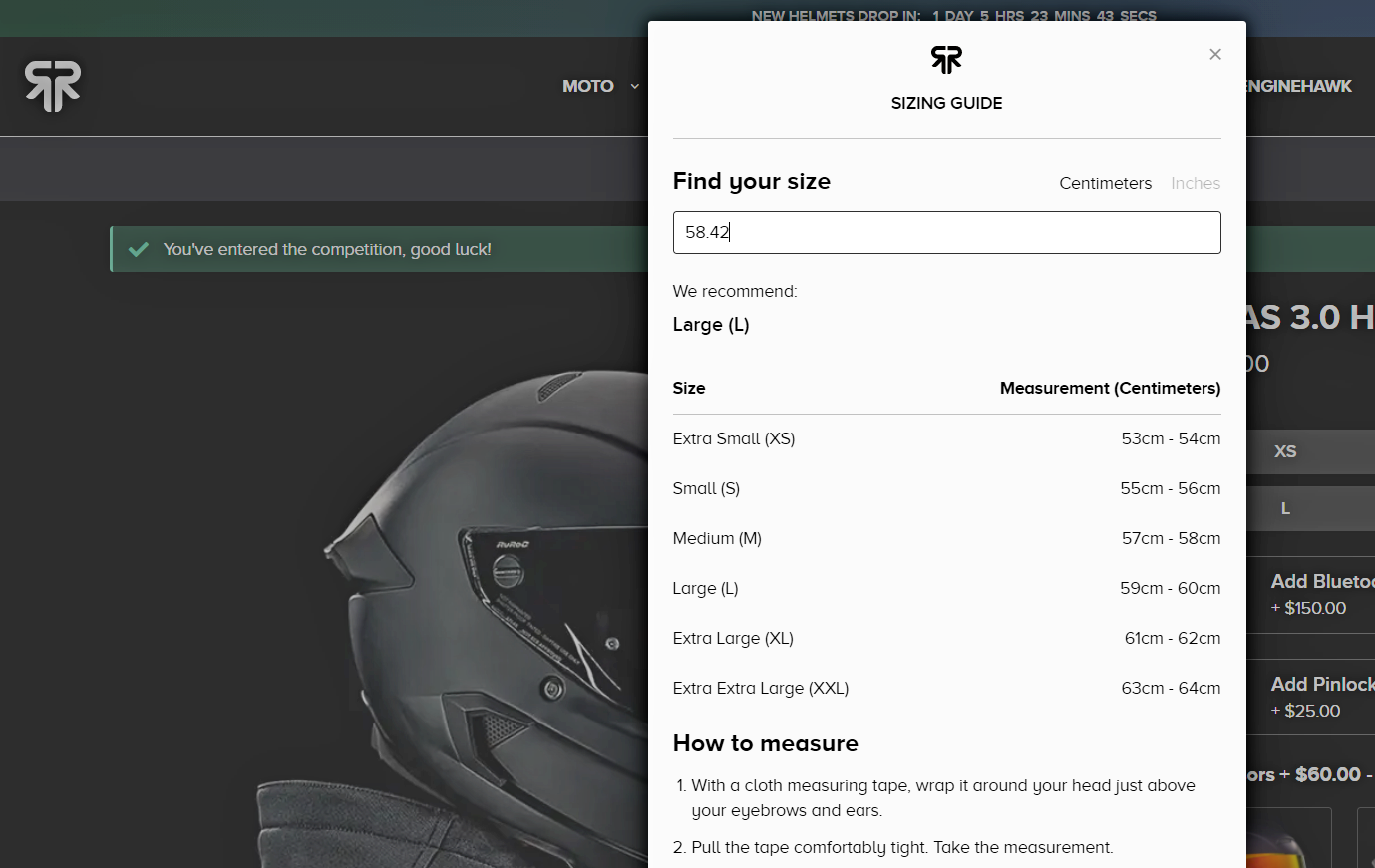Click the head measurement input field

[x=946, y=232]
